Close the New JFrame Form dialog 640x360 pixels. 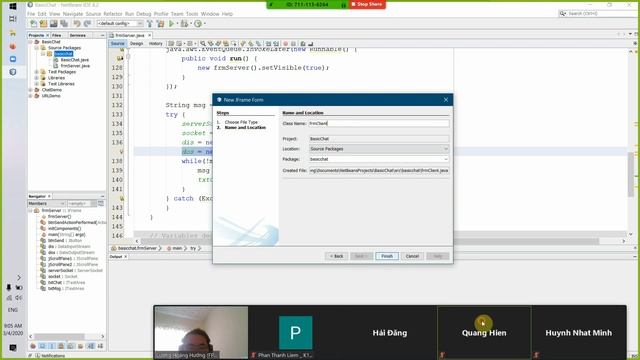click(446, 100)
